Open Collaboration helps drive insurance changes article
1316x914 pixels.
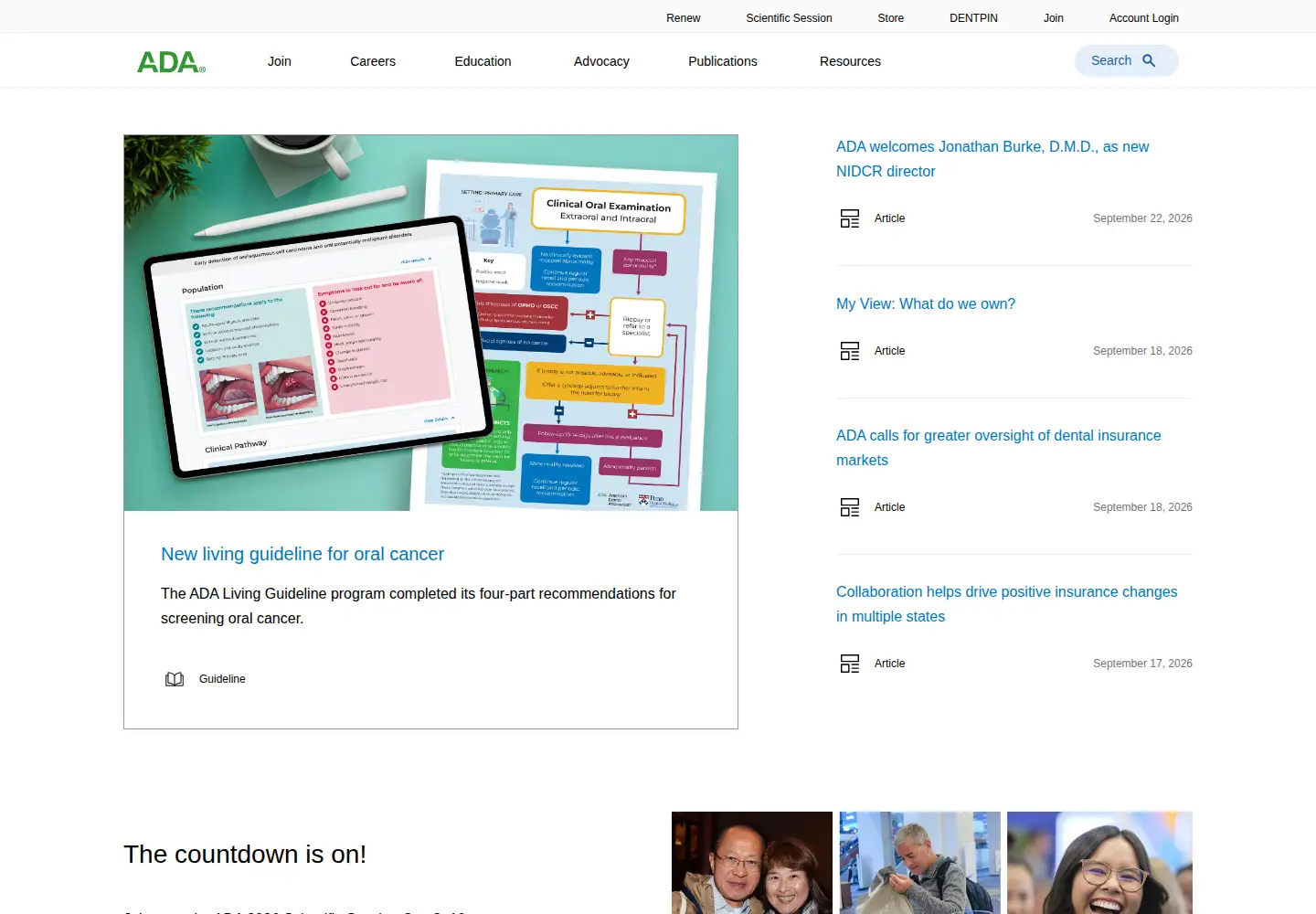(x=1007, y=604)
